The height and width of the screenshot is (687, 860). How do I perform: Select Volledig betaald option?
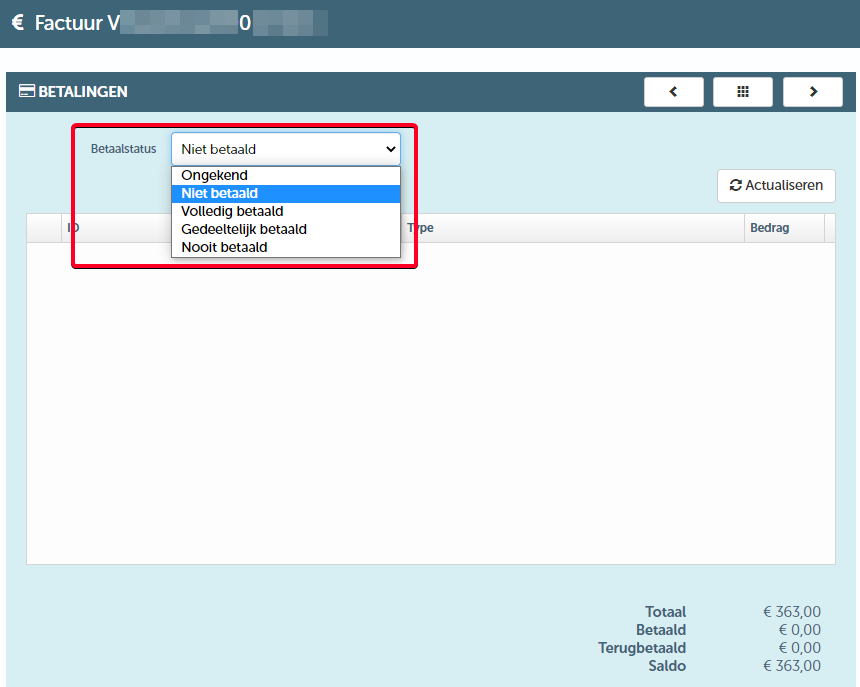[x=286, y=212]
